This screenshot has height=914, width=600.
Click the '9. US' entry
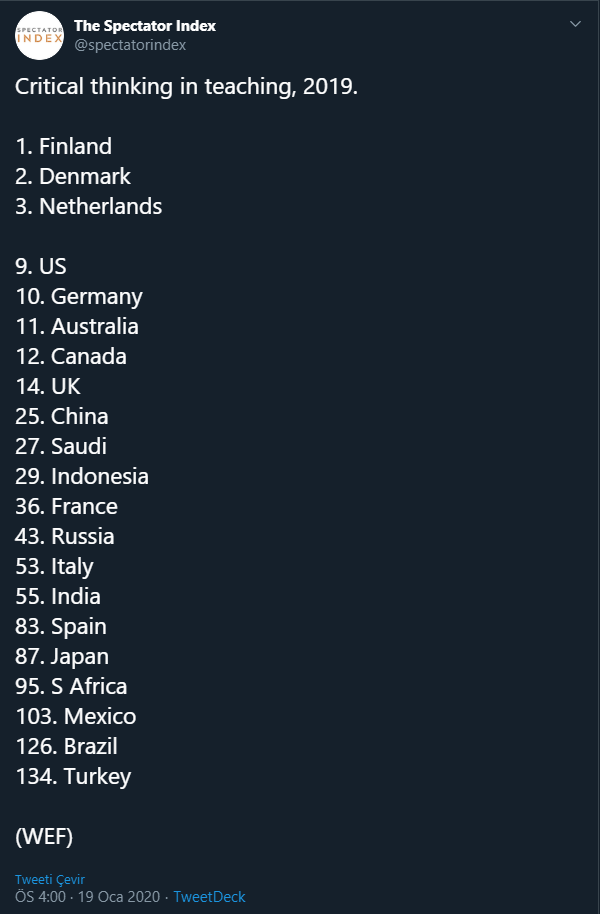pyautogui.click(x=41, y=266)
